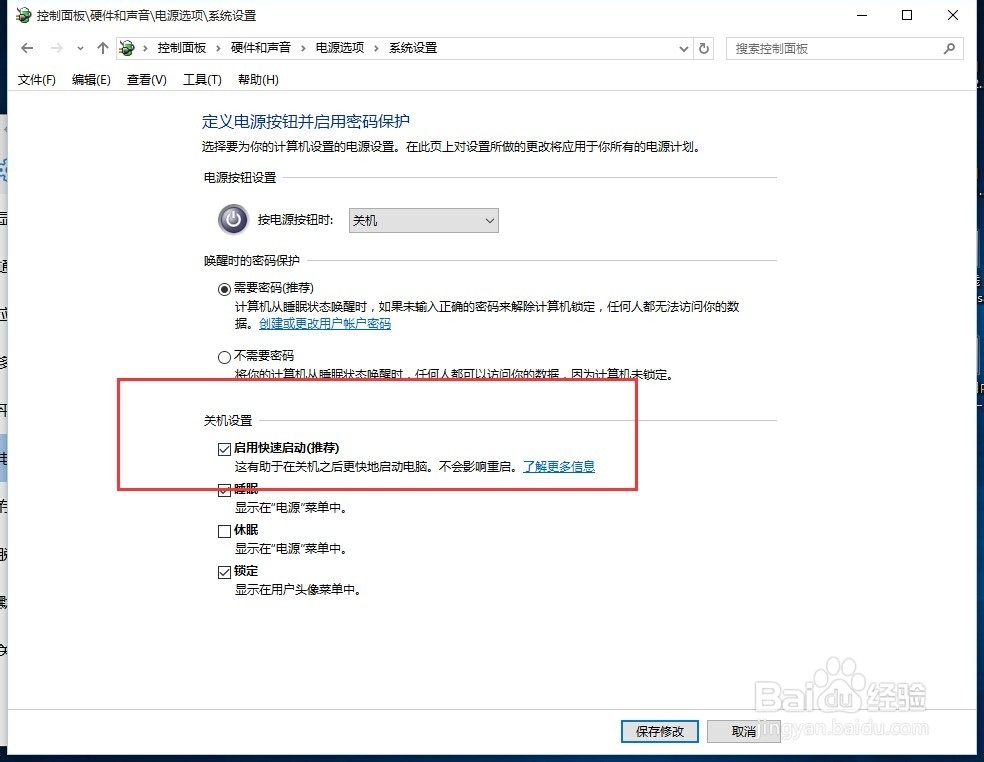The image size is (984, 762).
Task: Click the window title bar system icon
Action: (x=21, y=15)
